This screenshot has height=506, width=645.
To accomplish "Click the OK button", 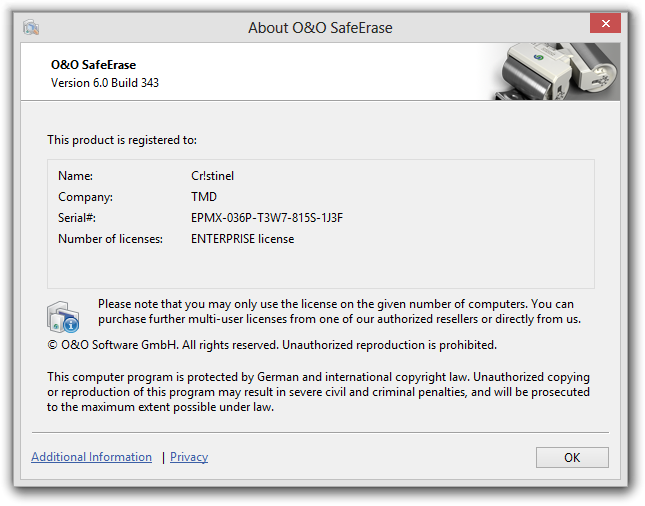I will coord(572,457).
